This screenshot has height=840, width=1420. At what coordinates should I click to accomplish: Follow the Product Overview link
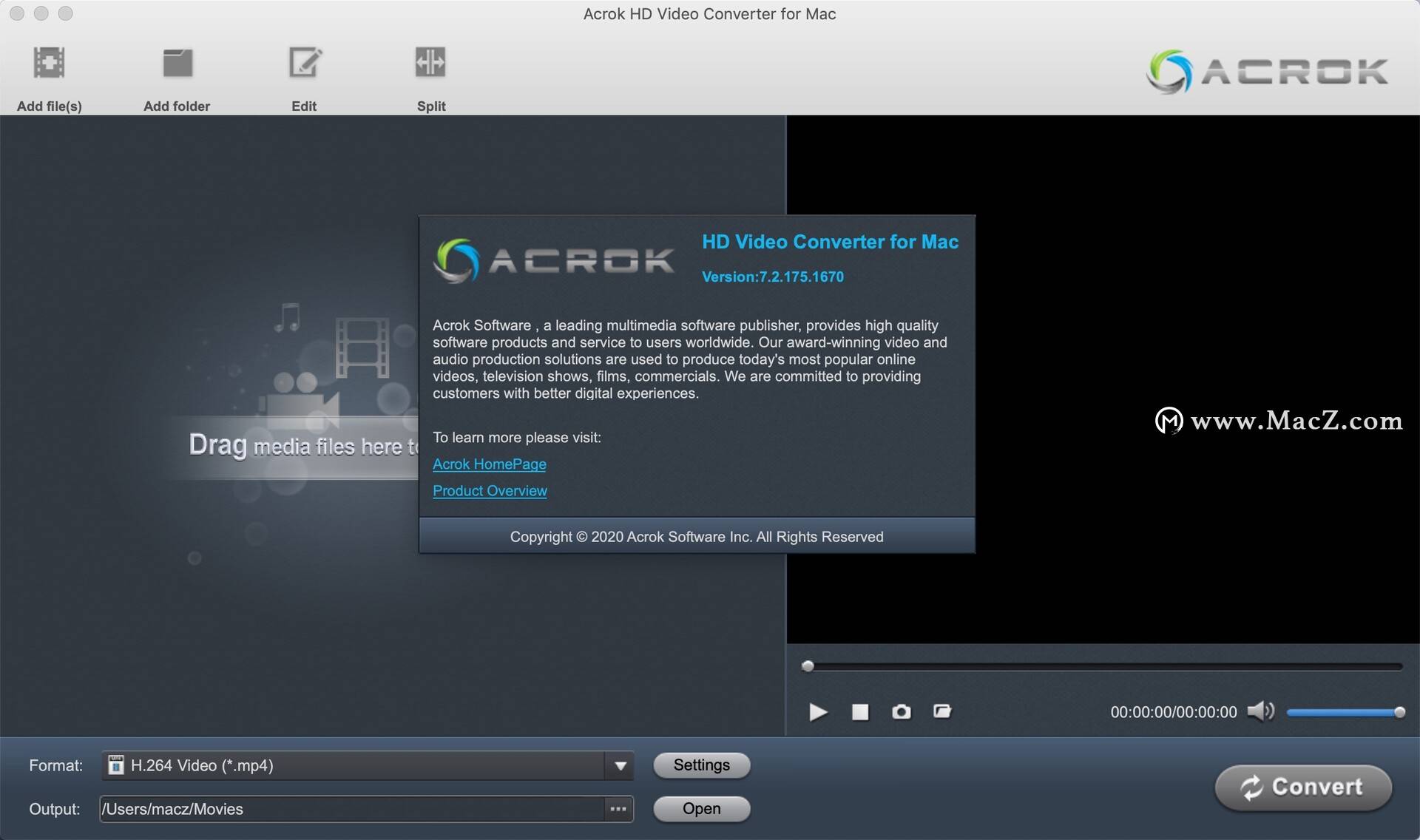point(490,491)
